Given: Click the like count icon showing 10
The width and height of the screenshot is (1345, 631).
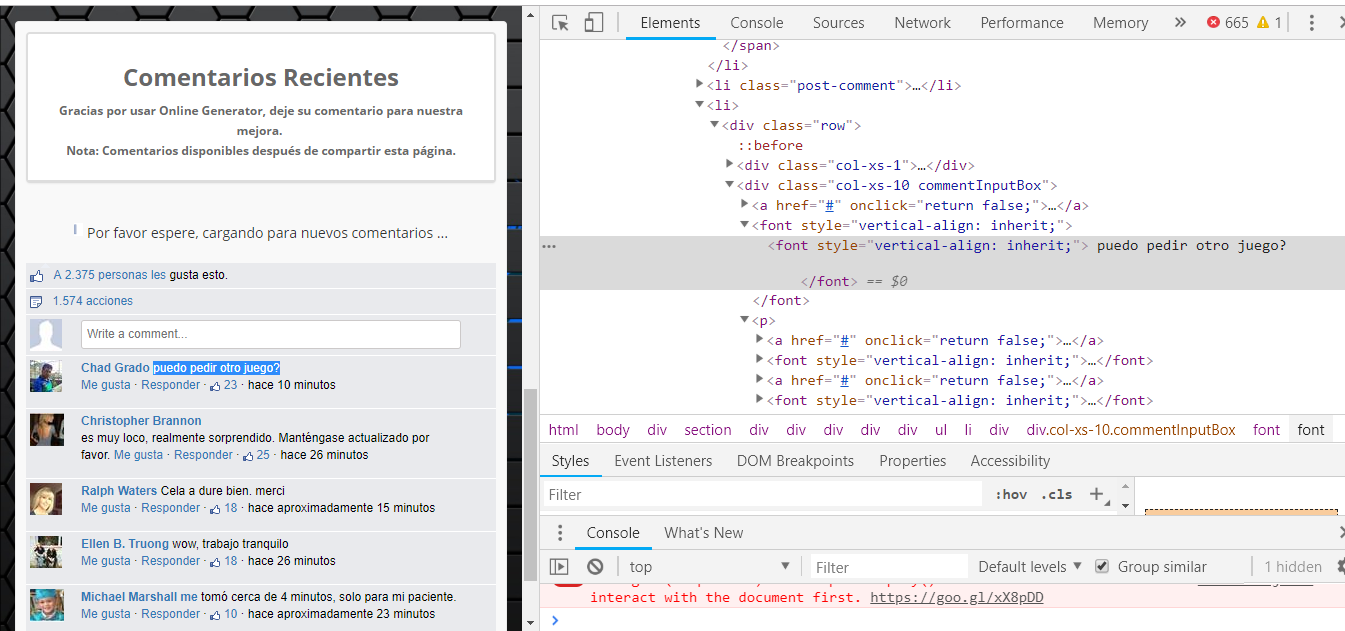Looking at the screenshot, I should coord(215,614).
